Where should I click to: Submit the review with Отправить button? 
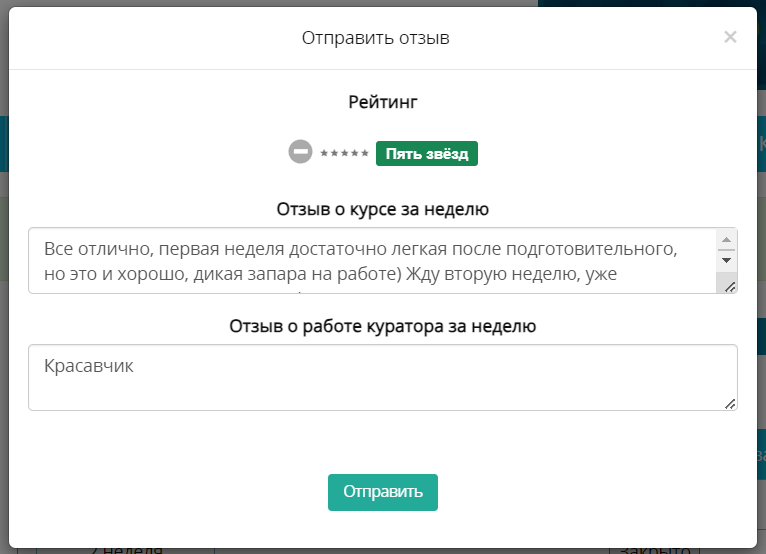click(383, 492)
